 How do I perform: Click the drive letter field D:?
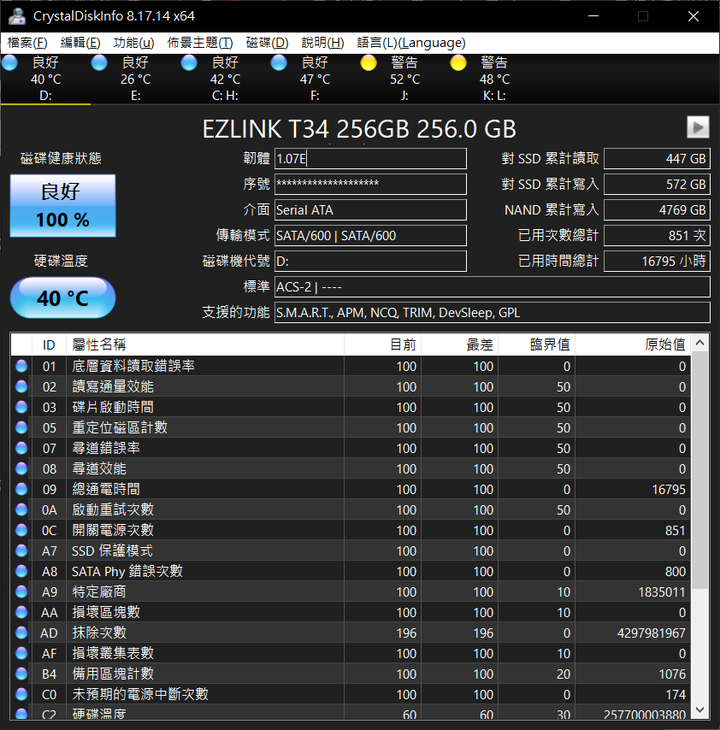tap(370, 261)
